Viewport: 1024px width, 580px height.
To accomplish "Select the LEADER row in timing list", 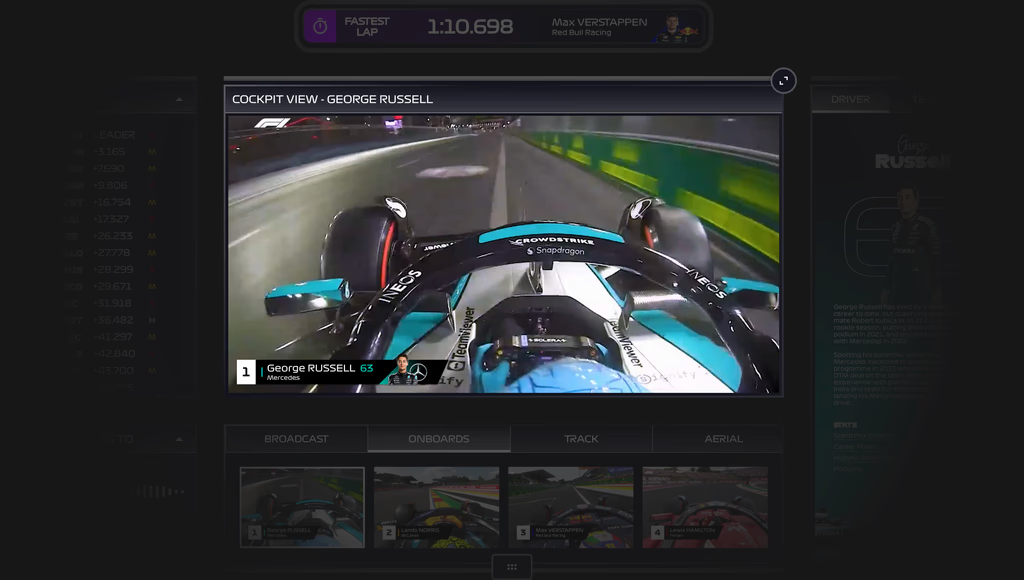I will [x=113, y=135].
